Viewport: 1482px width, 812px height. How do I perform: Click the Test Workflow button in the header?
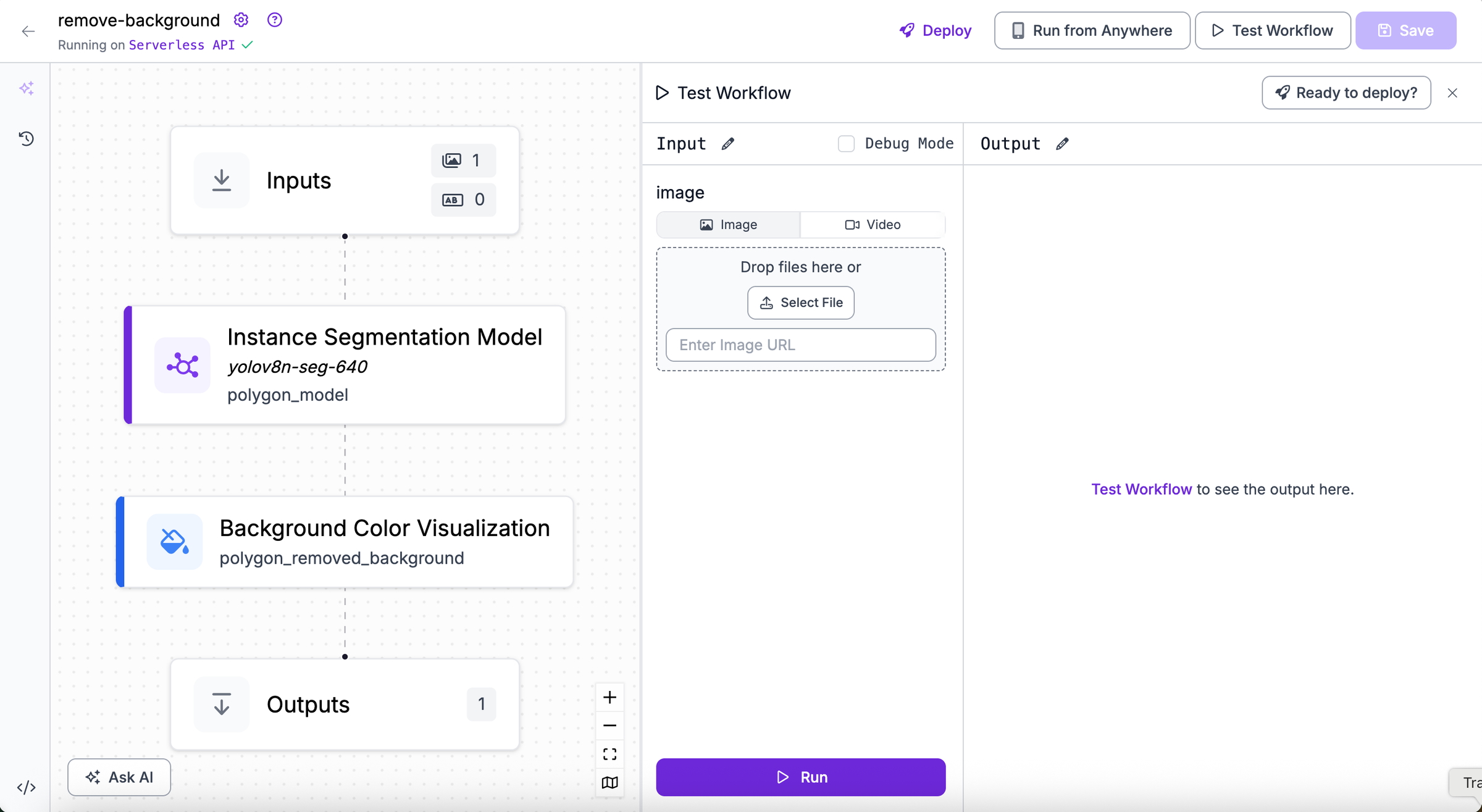[x=1272, y=30]
